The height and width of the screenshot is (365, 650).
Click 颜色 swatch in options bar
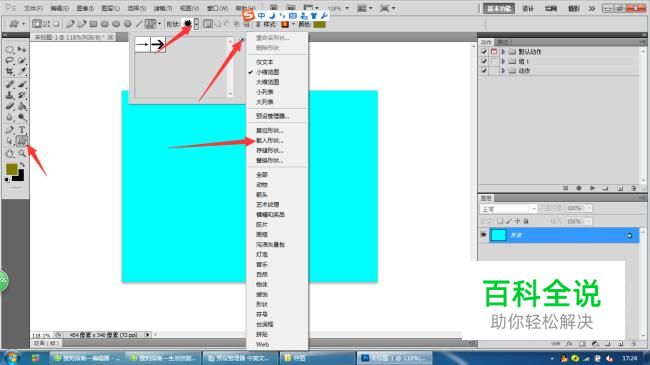320,24
